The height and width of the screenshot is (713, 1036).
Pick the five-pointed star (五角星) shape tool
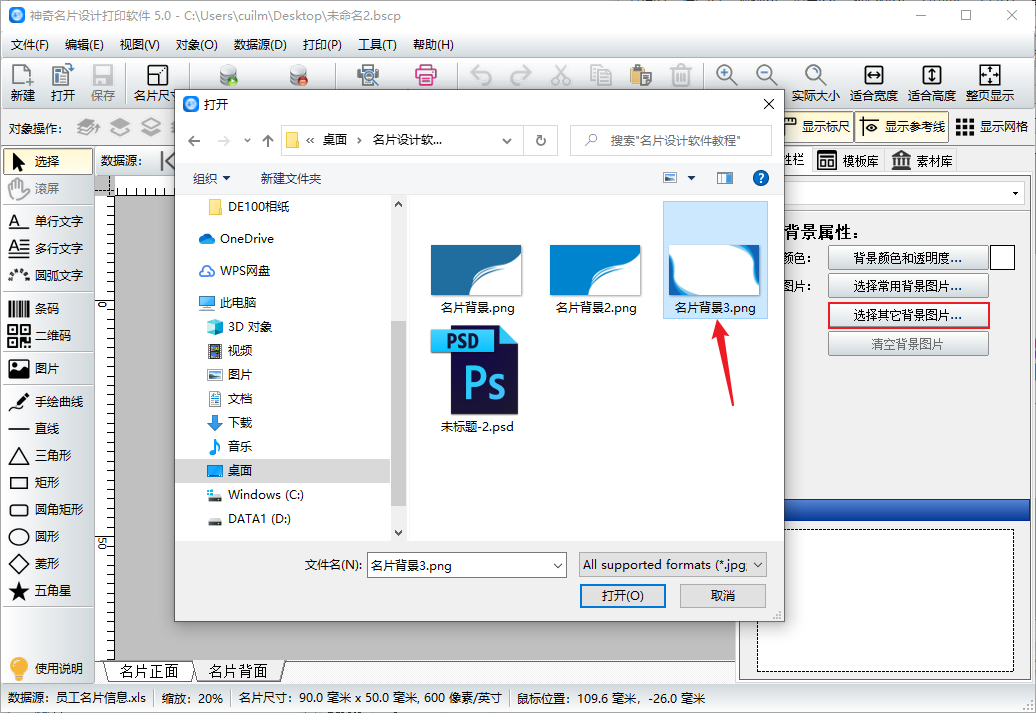coord(46,591)
